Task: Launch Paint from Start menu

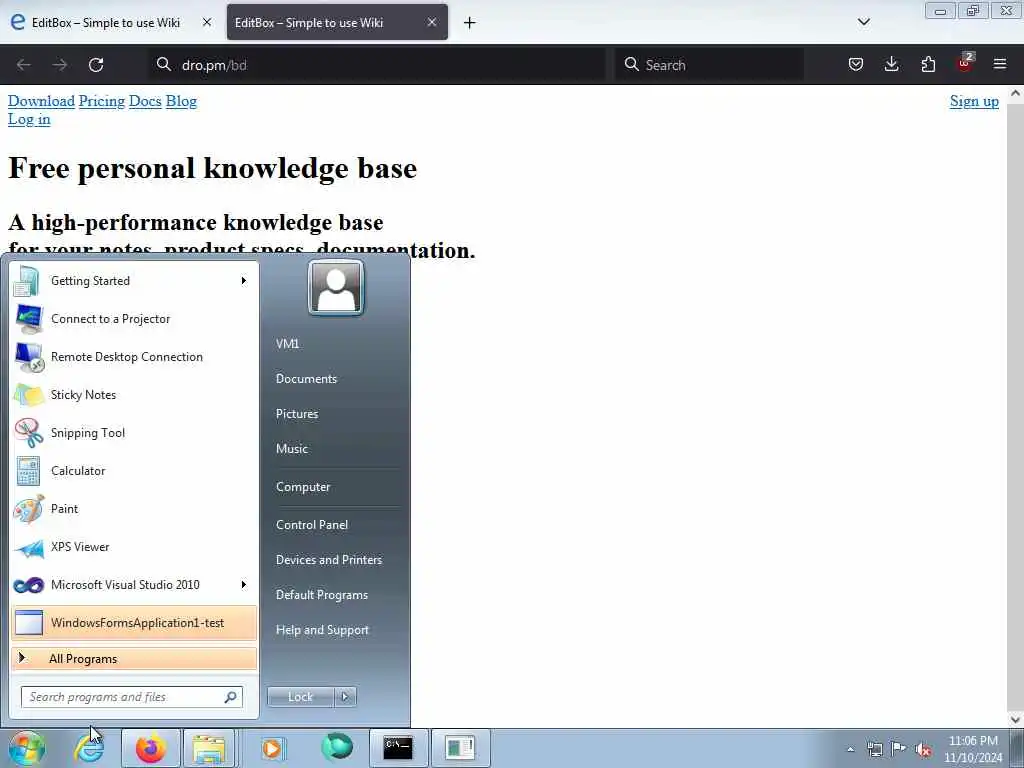Action: tap(134, 508)
